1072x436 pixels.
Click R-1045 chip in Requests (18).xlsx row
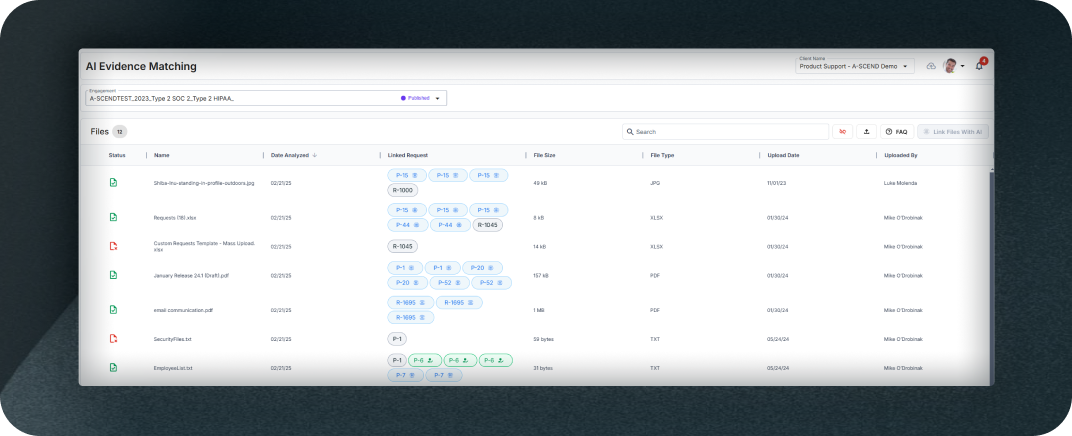pos(487,225)
